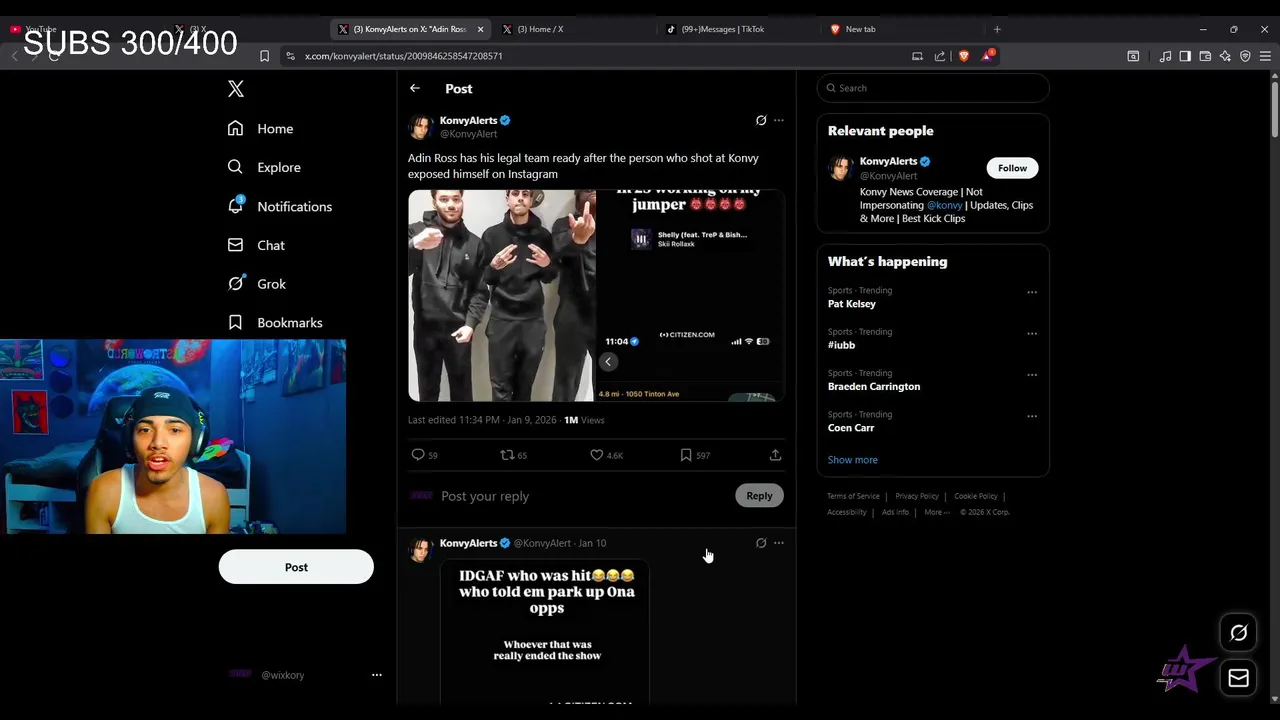This screenshot has height=720, width=1280.
Task: Open more options for Braeden Carrington trend
Action: pos(1032,375)
